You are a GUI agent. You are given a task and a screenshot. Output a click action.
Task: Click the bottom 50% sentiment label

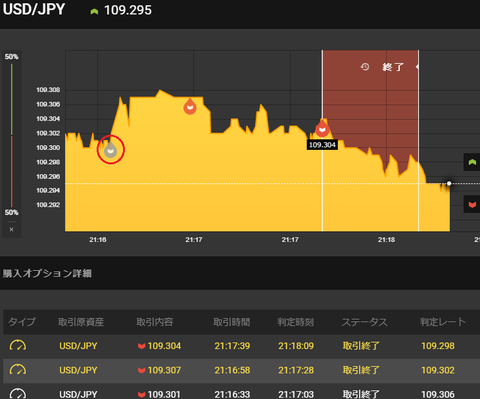click(11, 212)
